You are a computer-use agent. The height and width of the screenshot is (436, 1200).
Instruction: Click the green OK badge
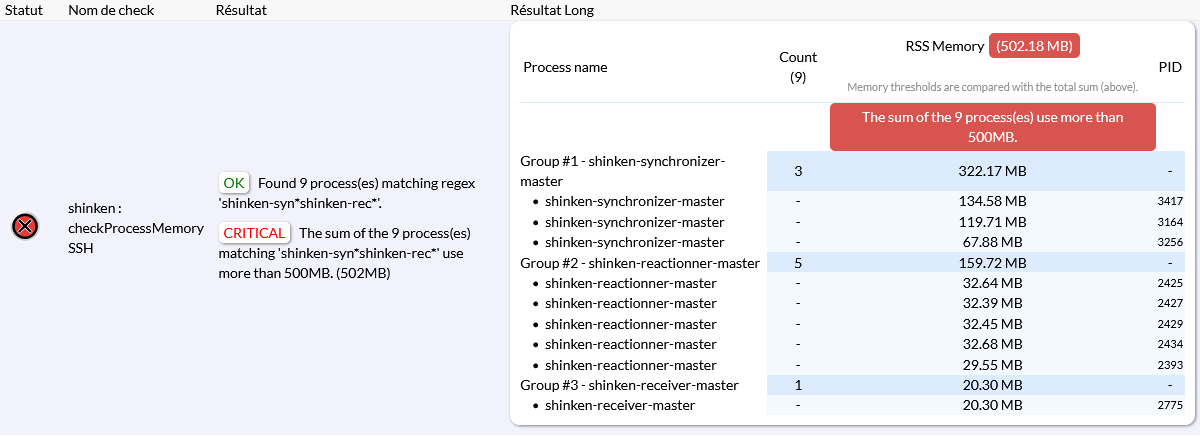[x=234, y=183]
